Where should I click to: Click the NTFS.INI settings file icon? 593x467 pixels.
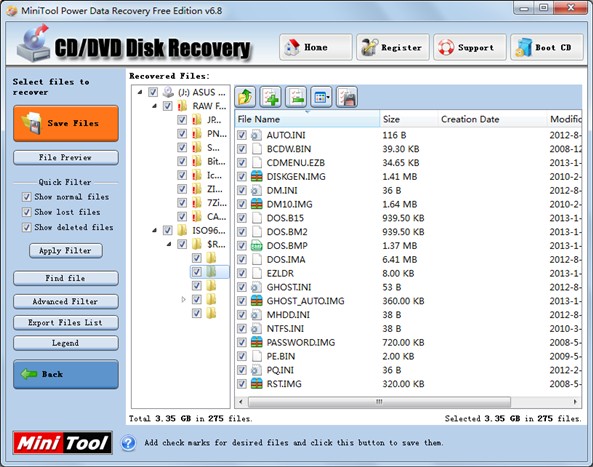(256, 329)
